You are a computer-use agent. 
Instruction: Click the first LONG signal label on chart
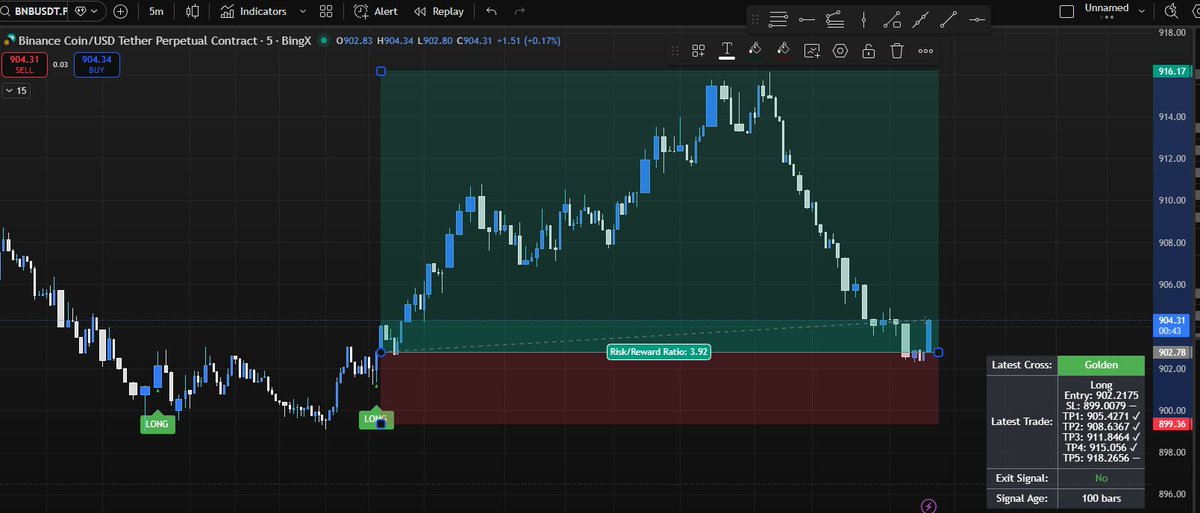point(158,424)
